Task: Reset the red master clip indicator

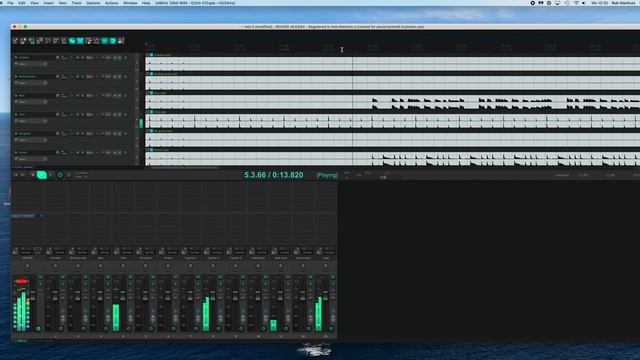Action: pos(22,281)
